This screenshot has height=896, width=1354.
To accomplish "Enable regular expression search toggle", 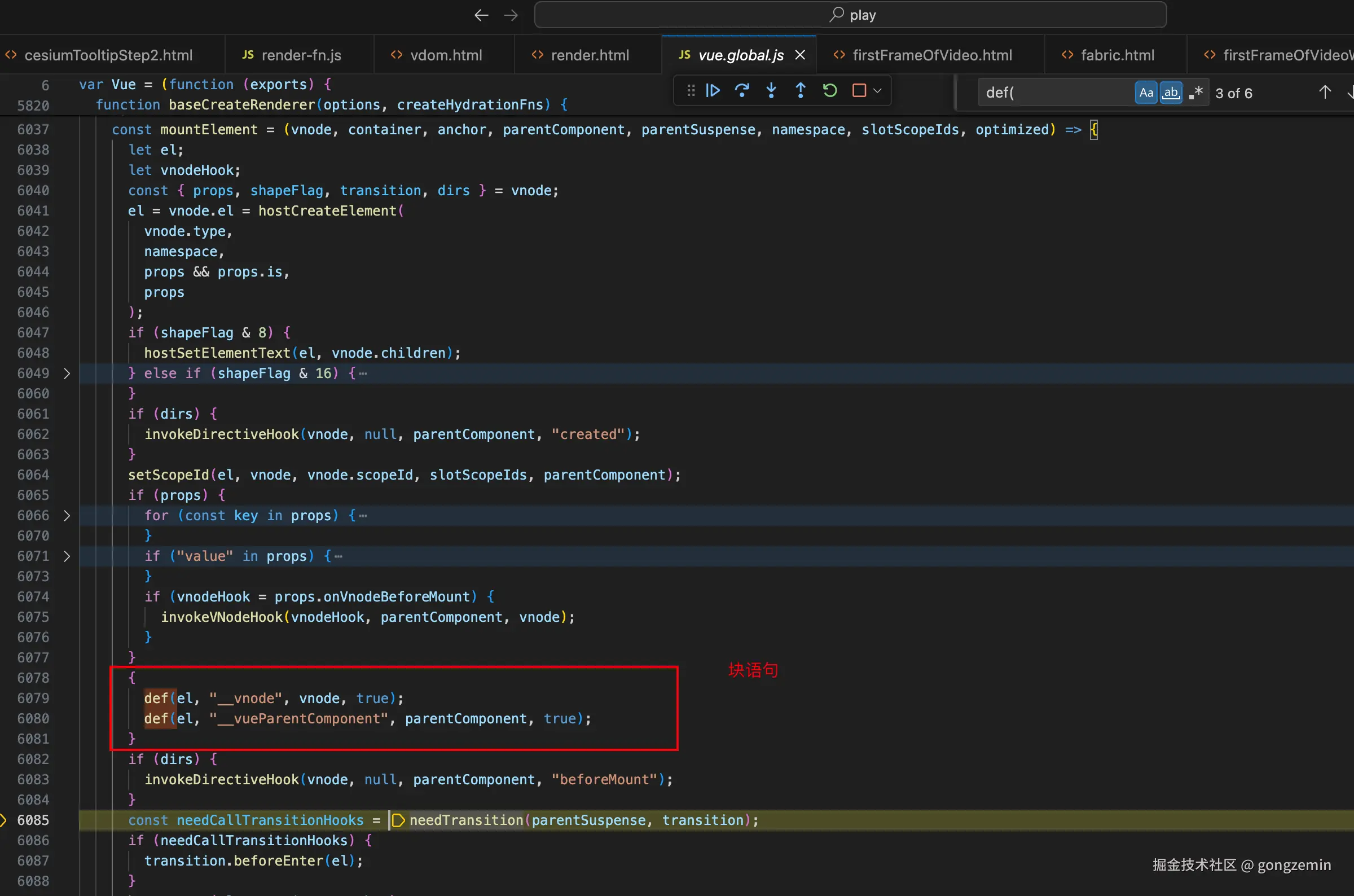I will tap(1195, 93).
